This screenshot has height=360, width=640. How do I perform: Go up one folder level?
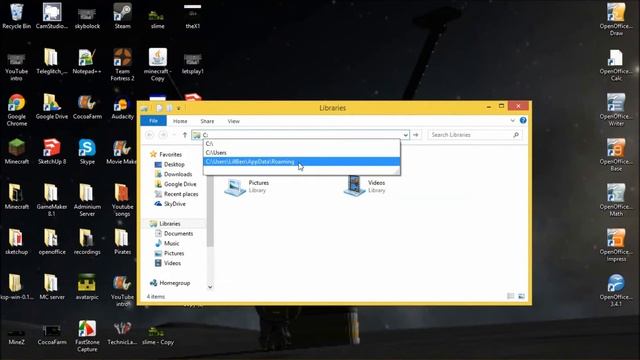pos(184,135)
